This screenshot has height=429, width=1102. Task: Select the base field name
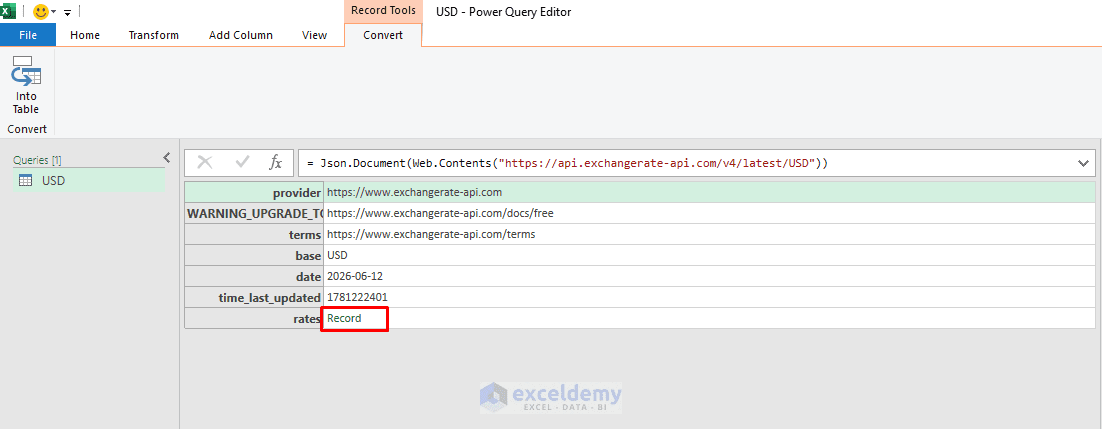point(254,255)
